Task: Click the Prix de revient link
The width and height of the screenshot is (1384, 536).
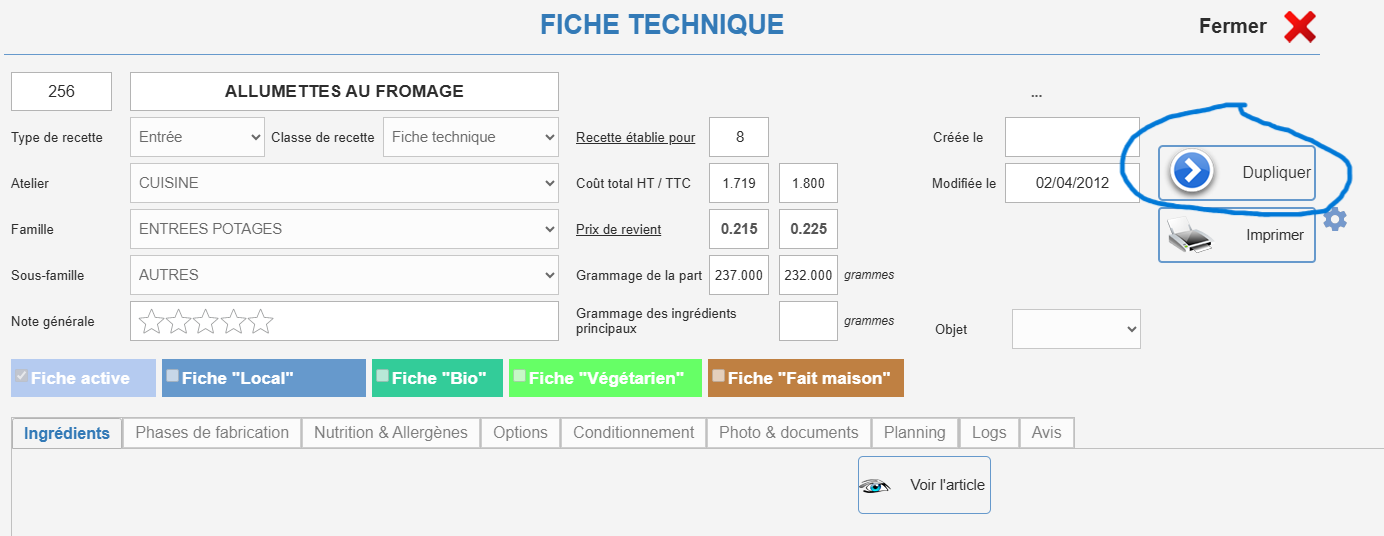Action: pyautogui.click(x=619, y=229)
